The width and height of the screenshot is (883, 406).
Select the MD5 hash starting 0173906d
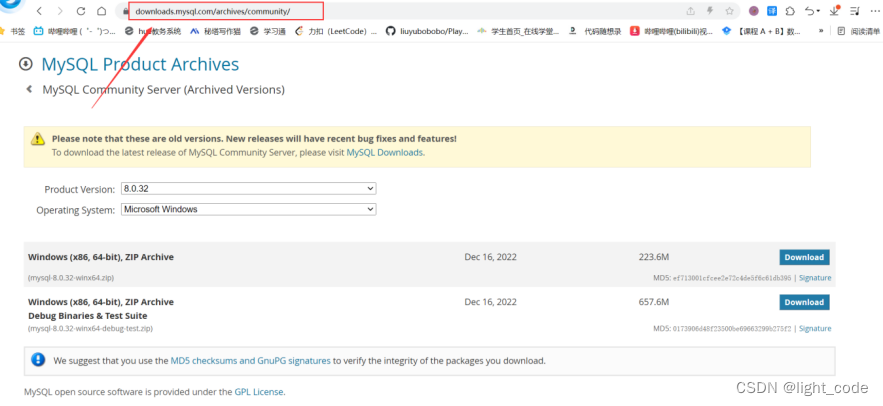point(732,329)
